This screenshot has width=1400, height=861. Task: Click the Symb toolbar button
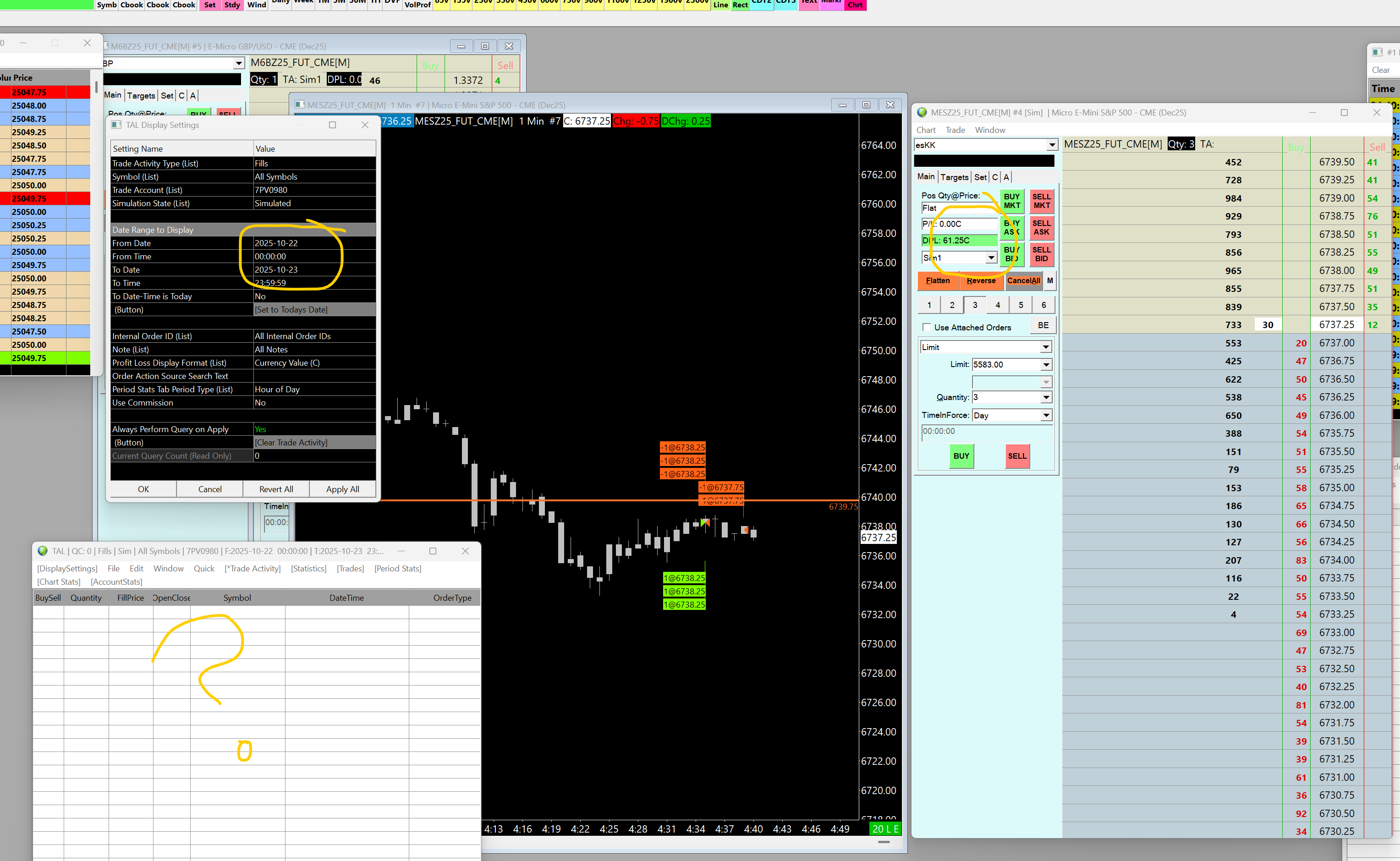[106, 5]
